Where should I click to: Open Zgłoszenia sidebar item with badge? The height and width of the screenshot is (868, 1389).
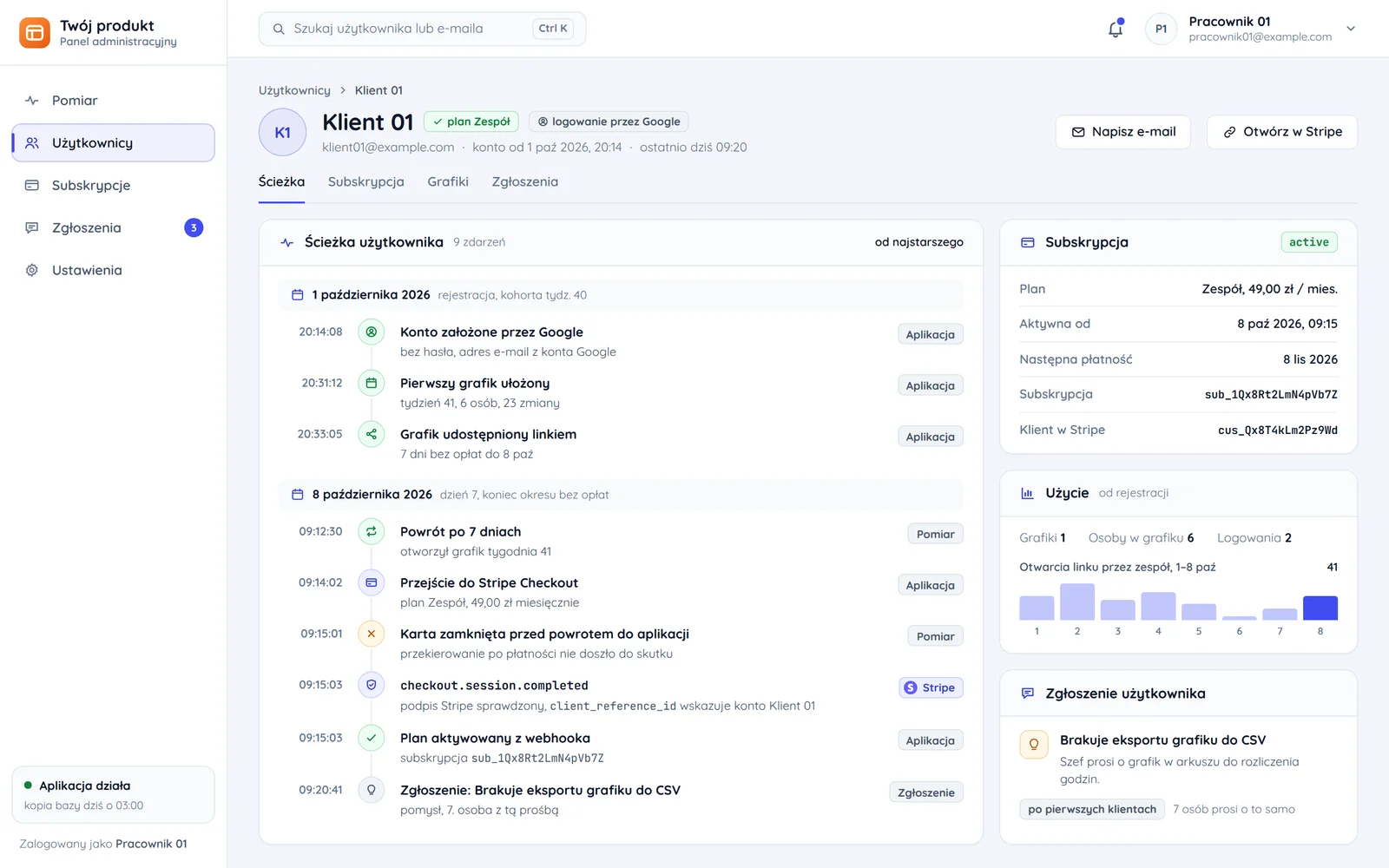tap(113, 228)
